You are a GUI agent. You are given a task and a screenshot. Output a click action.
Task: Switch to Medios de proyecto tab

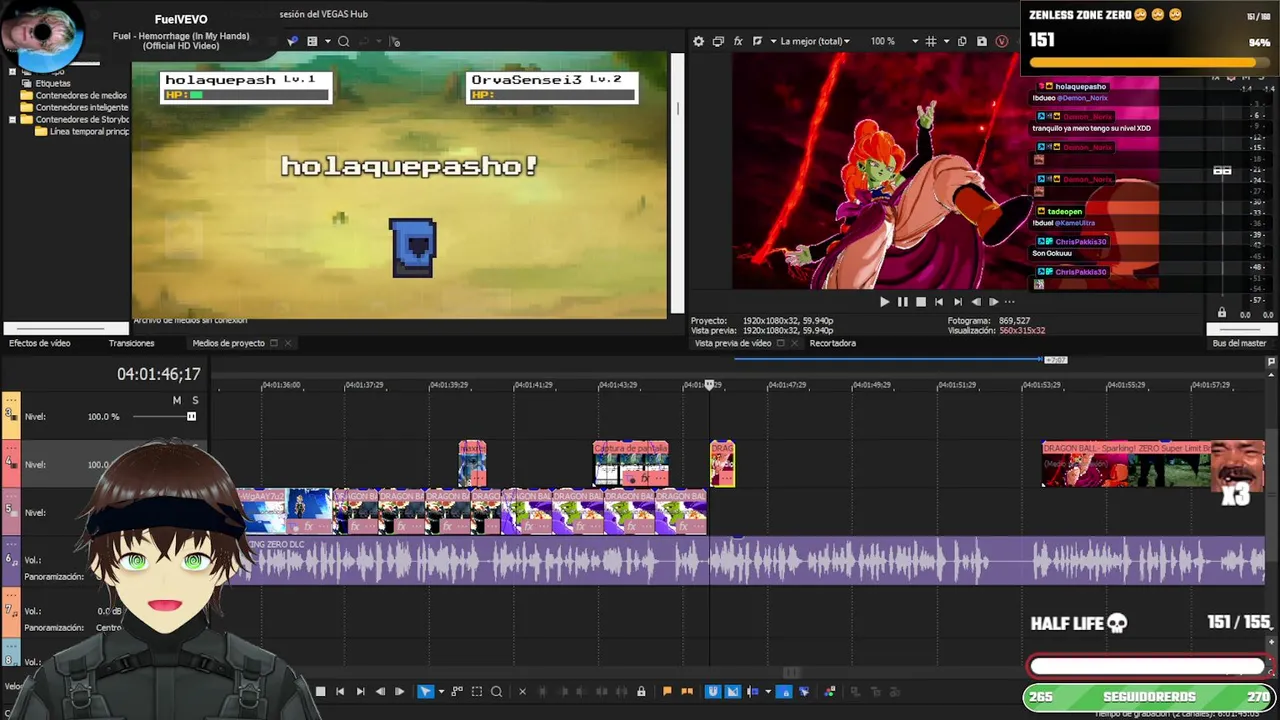(x=229, y=343)
